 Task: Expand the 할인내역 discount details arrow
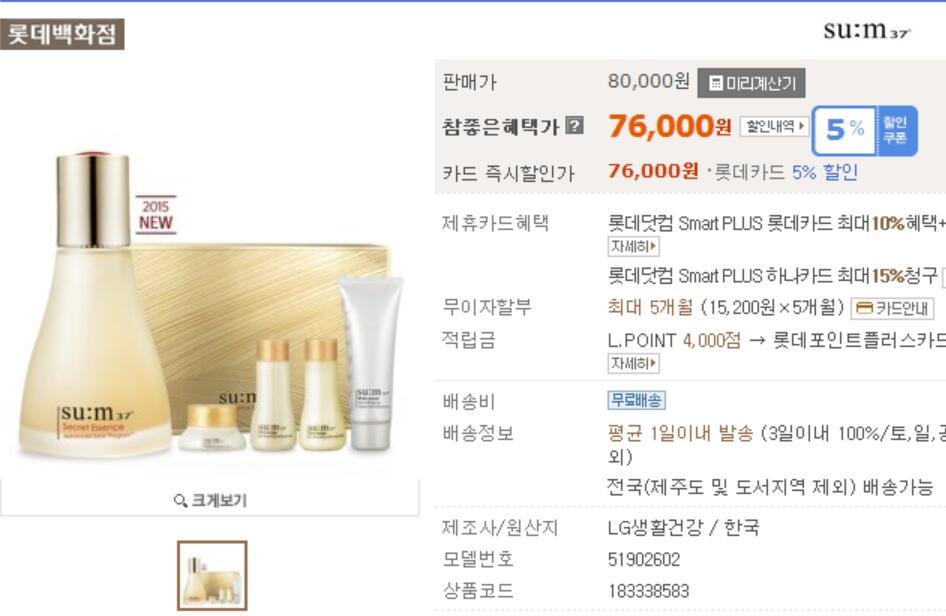[775, 126]
